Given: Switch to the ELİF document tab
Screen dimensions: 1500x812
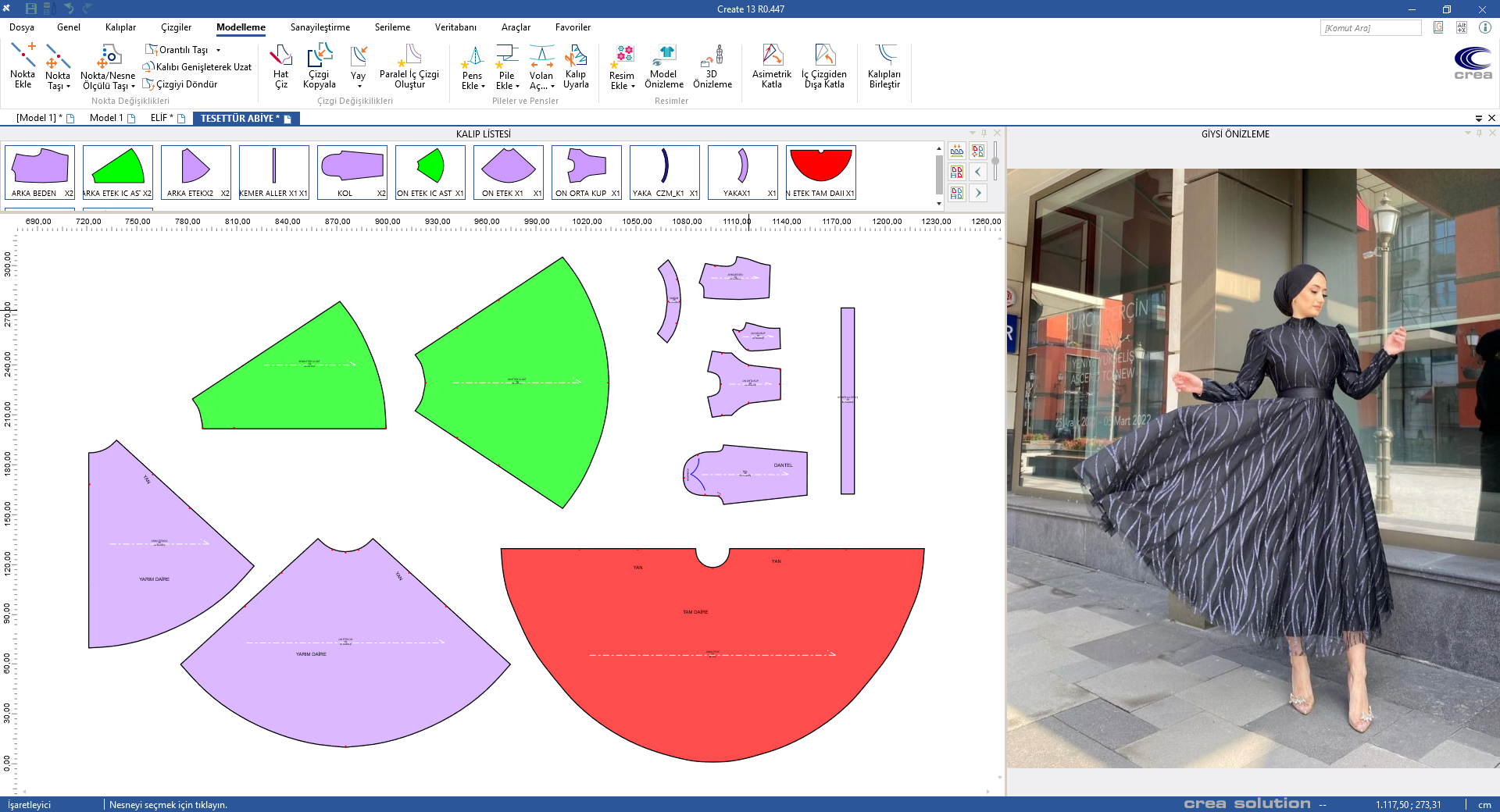Looking at the screenshot, I should (162, 118).
